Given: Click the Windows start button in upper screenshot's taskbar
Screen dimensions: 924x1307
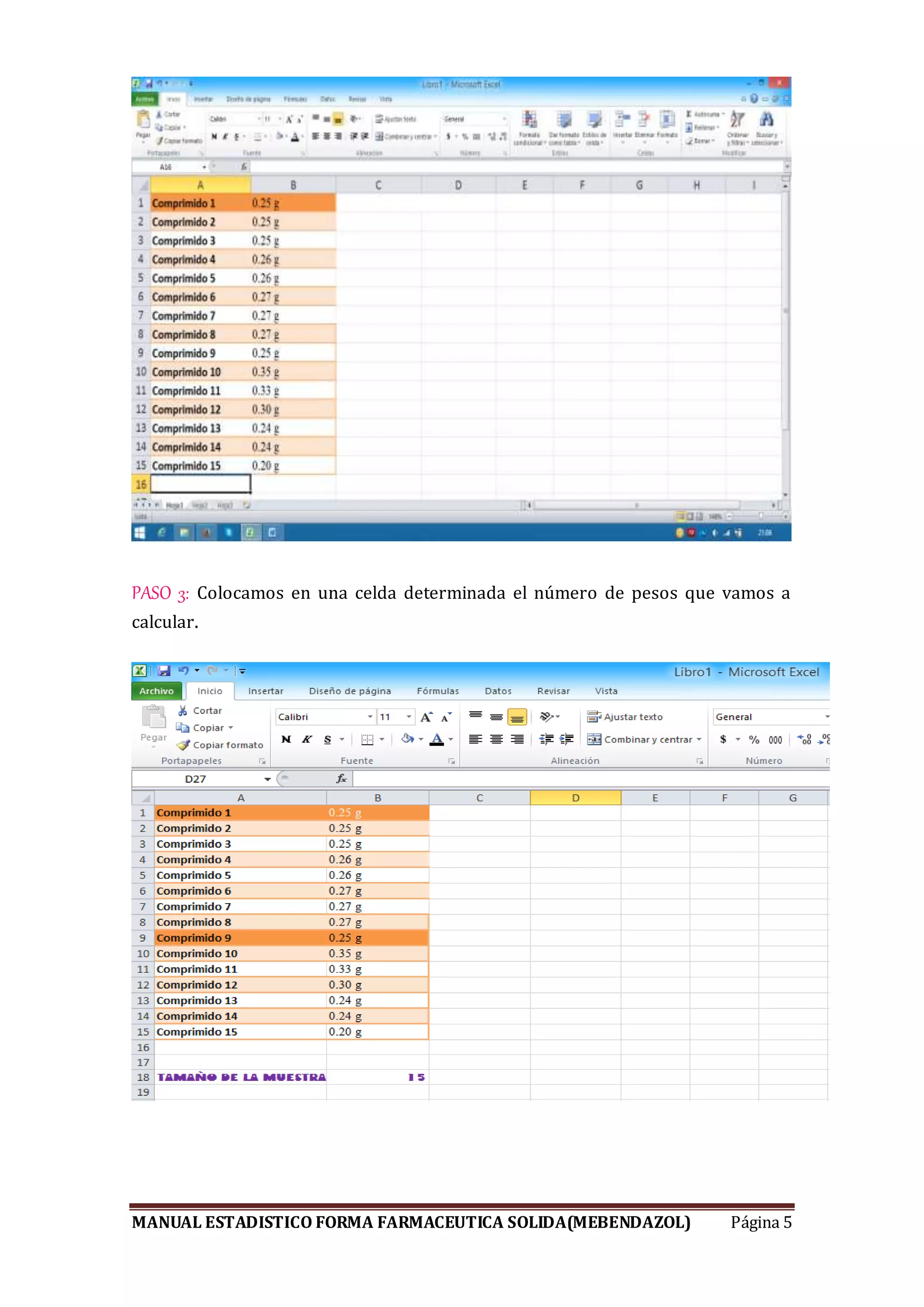Looking at the screenshot, I should [139, 532].
